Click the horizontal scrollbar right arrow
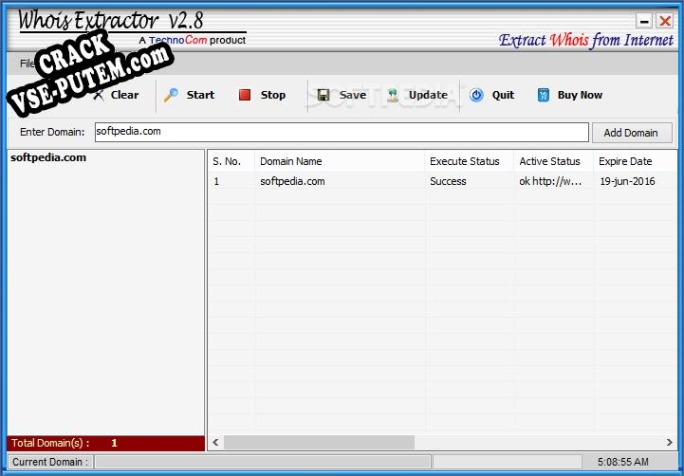This screenshot has height=476, width=684. tap(670, 442)
